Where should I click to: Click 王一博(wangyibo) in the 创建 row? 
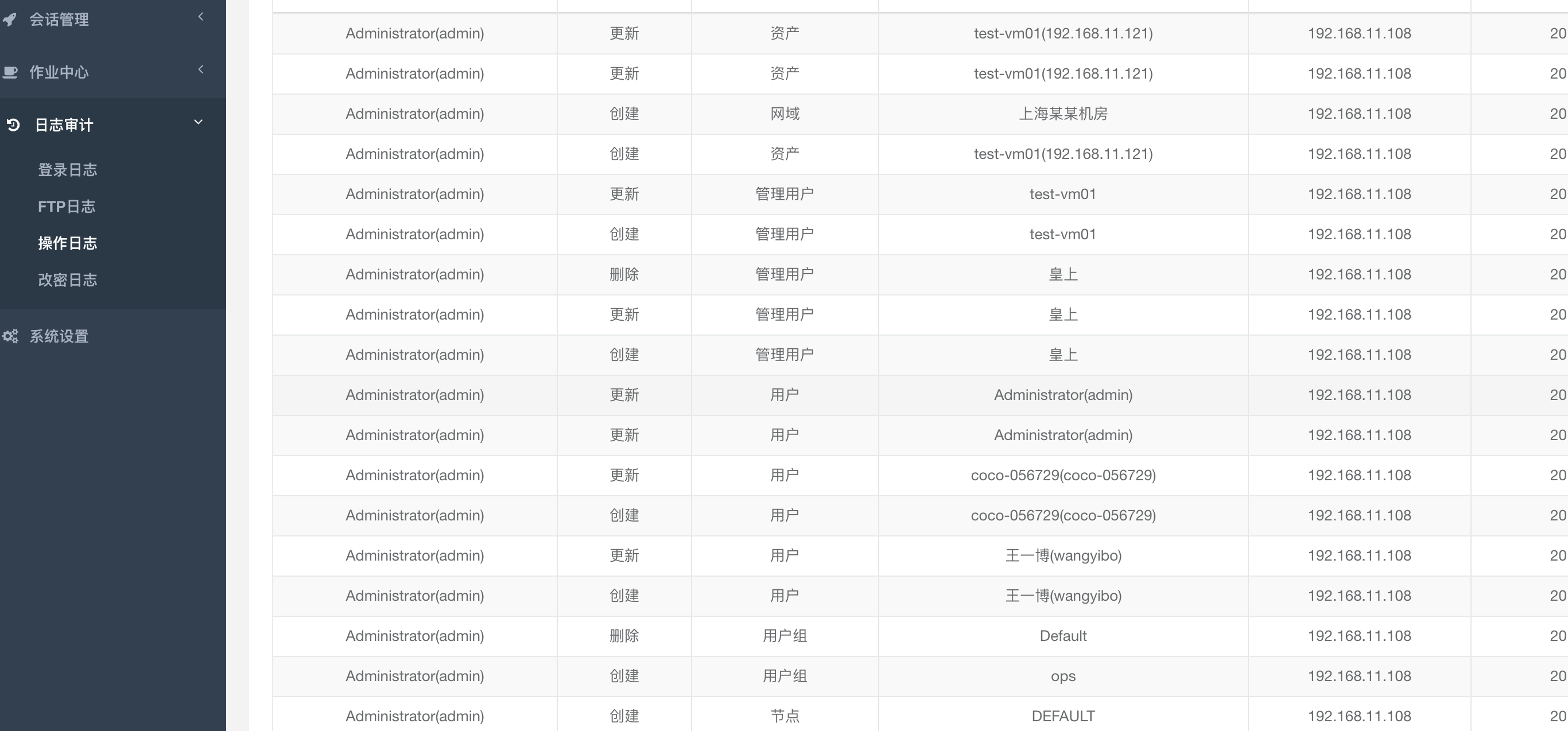[x=1064, y=596]
